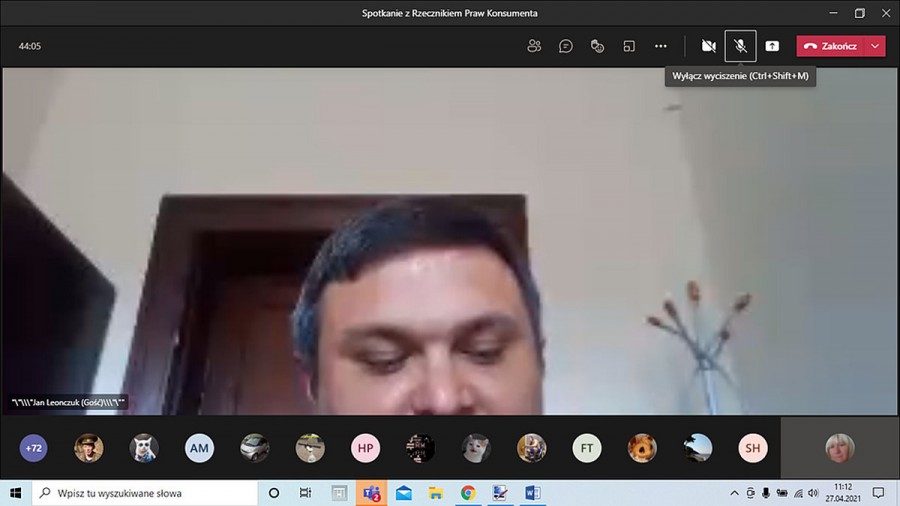Toggle Windows Task View
This screenshot has height=506, width=900.
pyautogui.click(x=306, y=493)
